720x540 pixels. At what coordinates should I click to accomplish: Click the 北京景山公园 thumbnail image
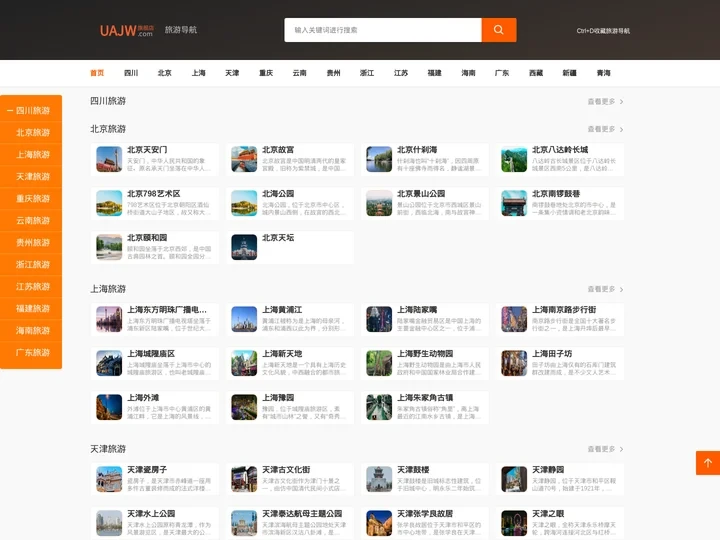[x=379, y=203]
